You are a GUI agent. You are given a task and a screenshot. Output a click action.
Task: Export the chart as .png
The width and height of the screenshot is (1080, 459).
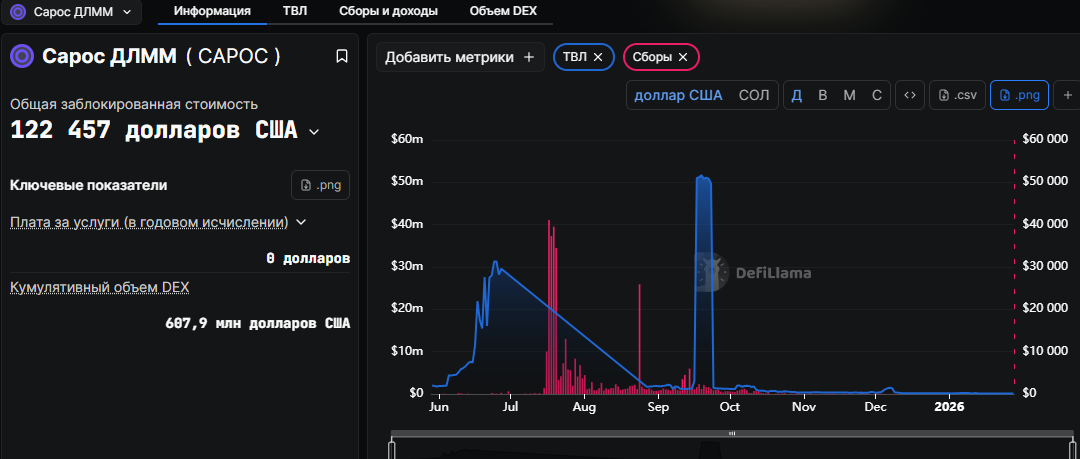tap(1020, 95)
